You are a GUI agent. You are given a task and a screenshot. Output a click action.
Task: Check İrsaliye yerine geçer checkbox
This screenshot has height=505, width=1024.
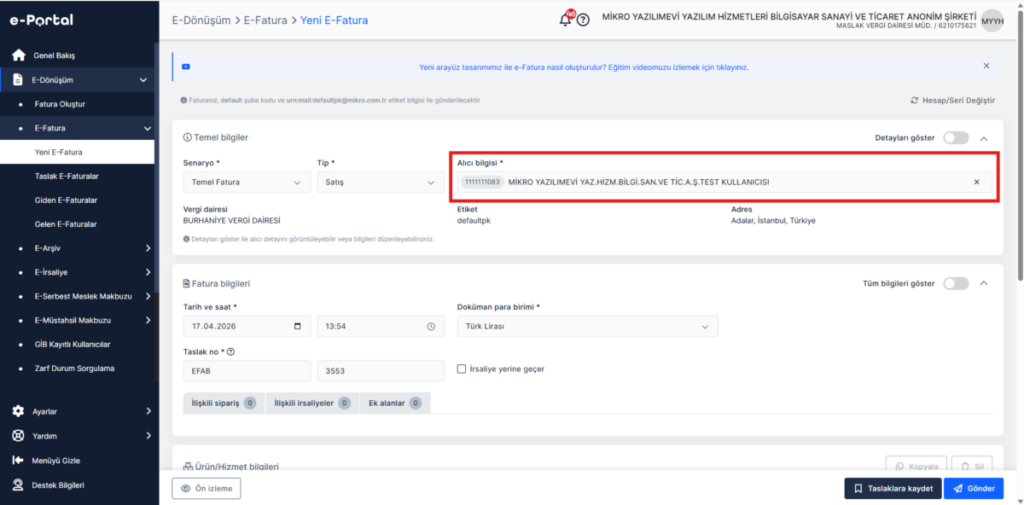462,368
